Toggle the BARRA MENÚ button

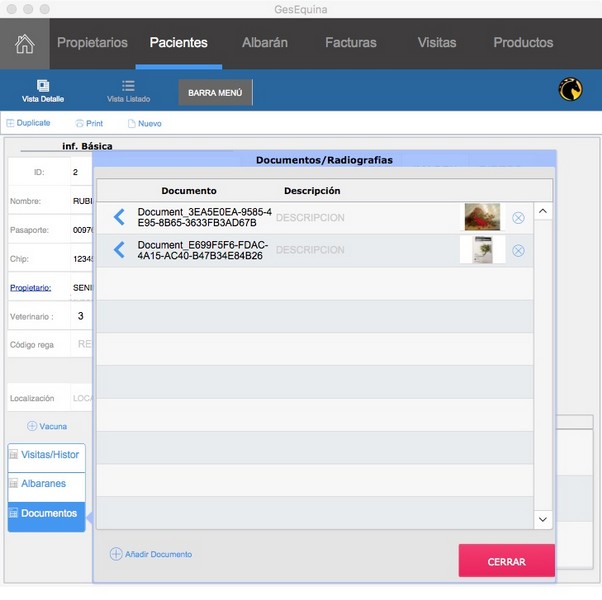coord(215,93)
